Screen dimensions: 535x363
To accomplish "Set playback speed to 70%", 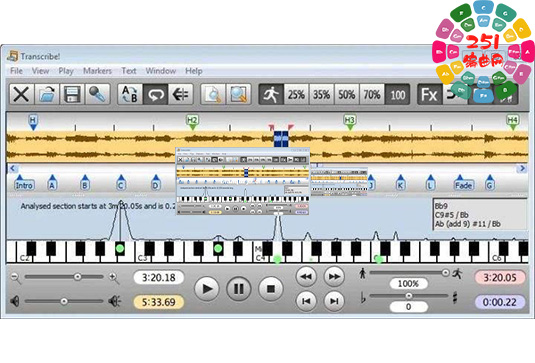I will (372, 94).
